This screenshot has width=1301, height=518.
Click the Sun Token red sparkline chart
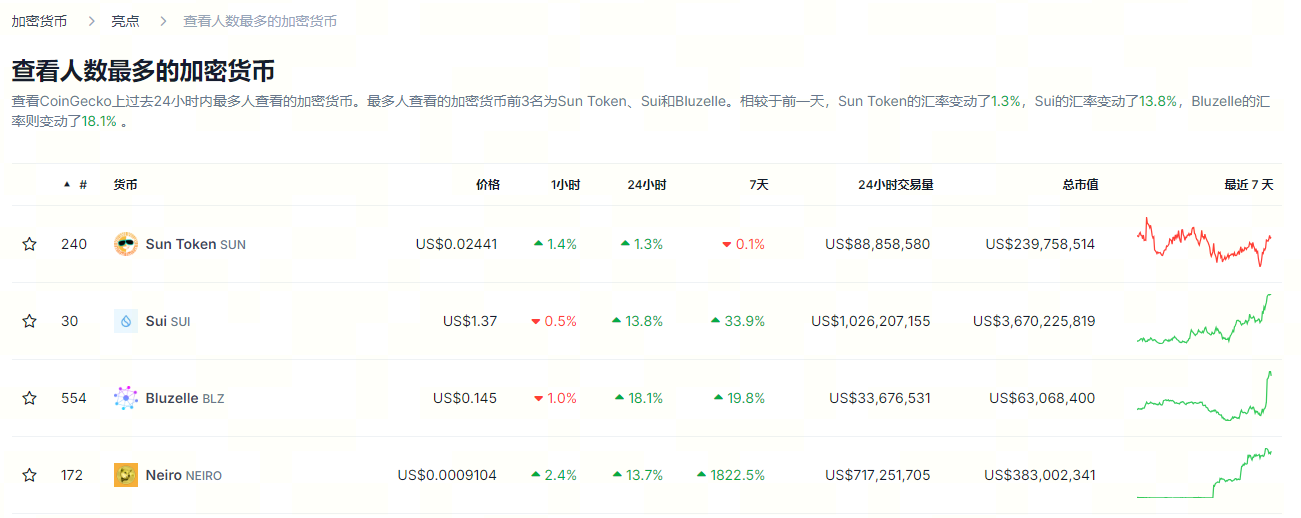(x=1204, y=243)
